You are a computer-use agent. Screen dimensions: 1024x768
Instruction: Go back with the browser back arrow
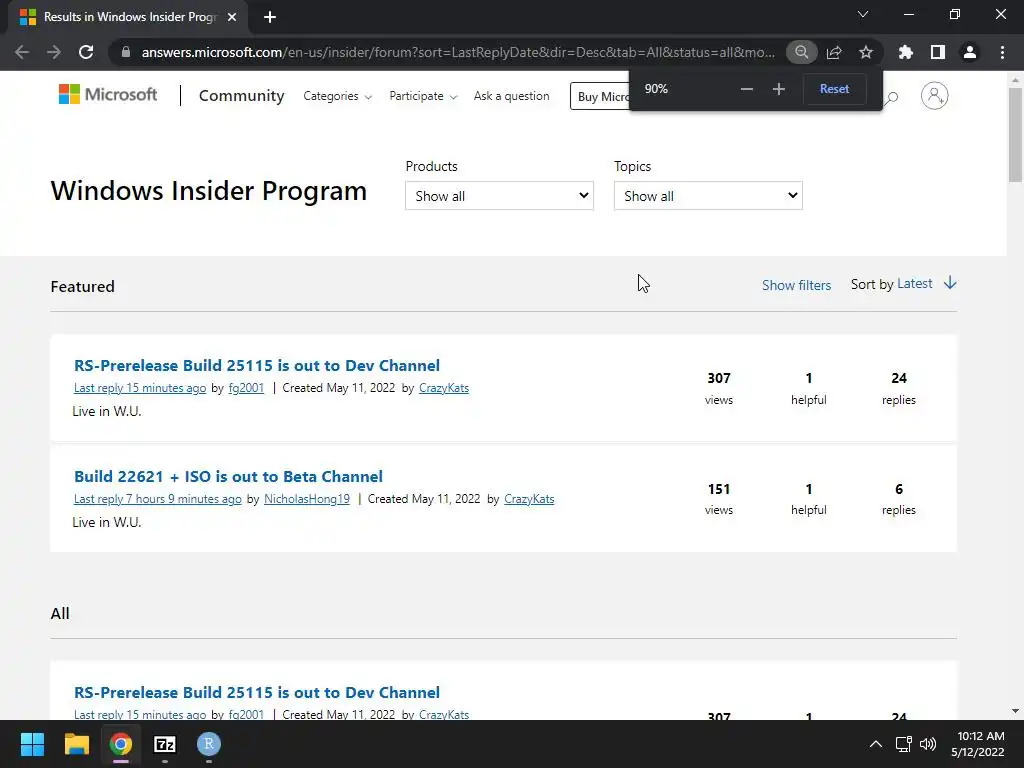(x=22, y=52)
